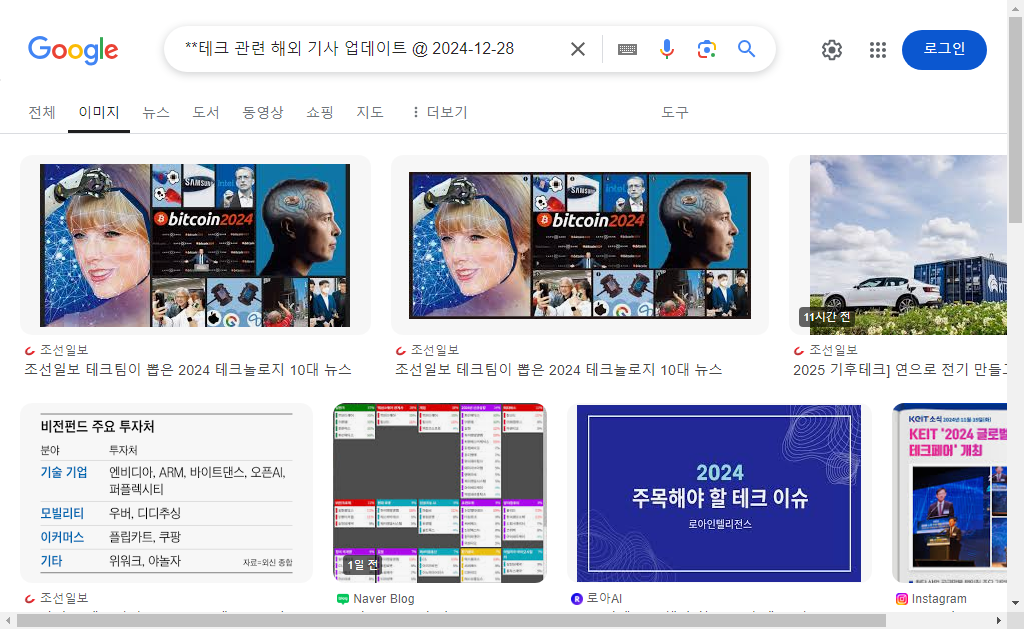Switch to the 지도 tab
The height and width of the screenshot is (629, 1024).
370,112
